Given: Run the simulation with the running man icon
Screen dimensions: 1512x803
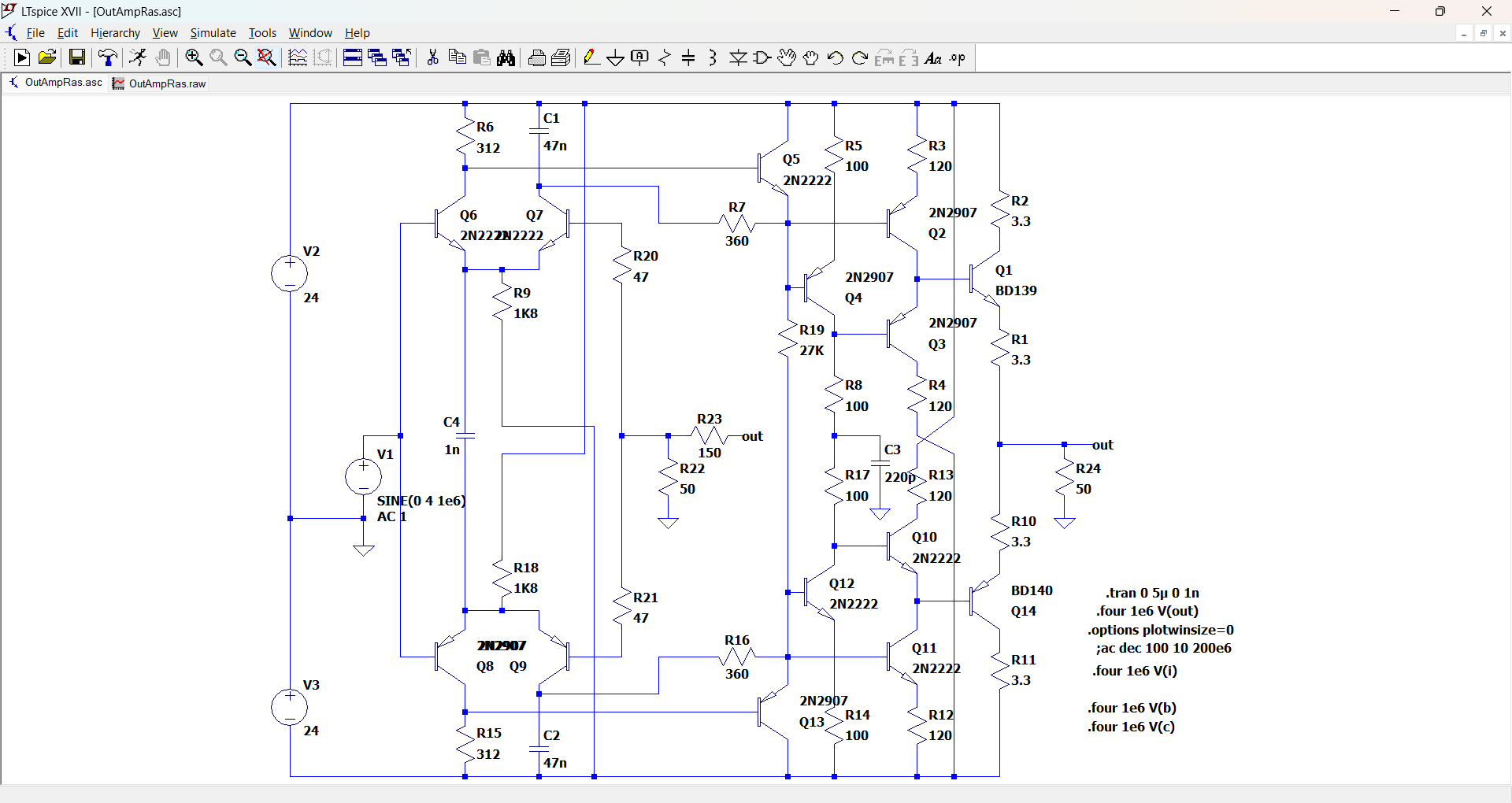Looking at the screenshot, I should [x=138, y=57].
